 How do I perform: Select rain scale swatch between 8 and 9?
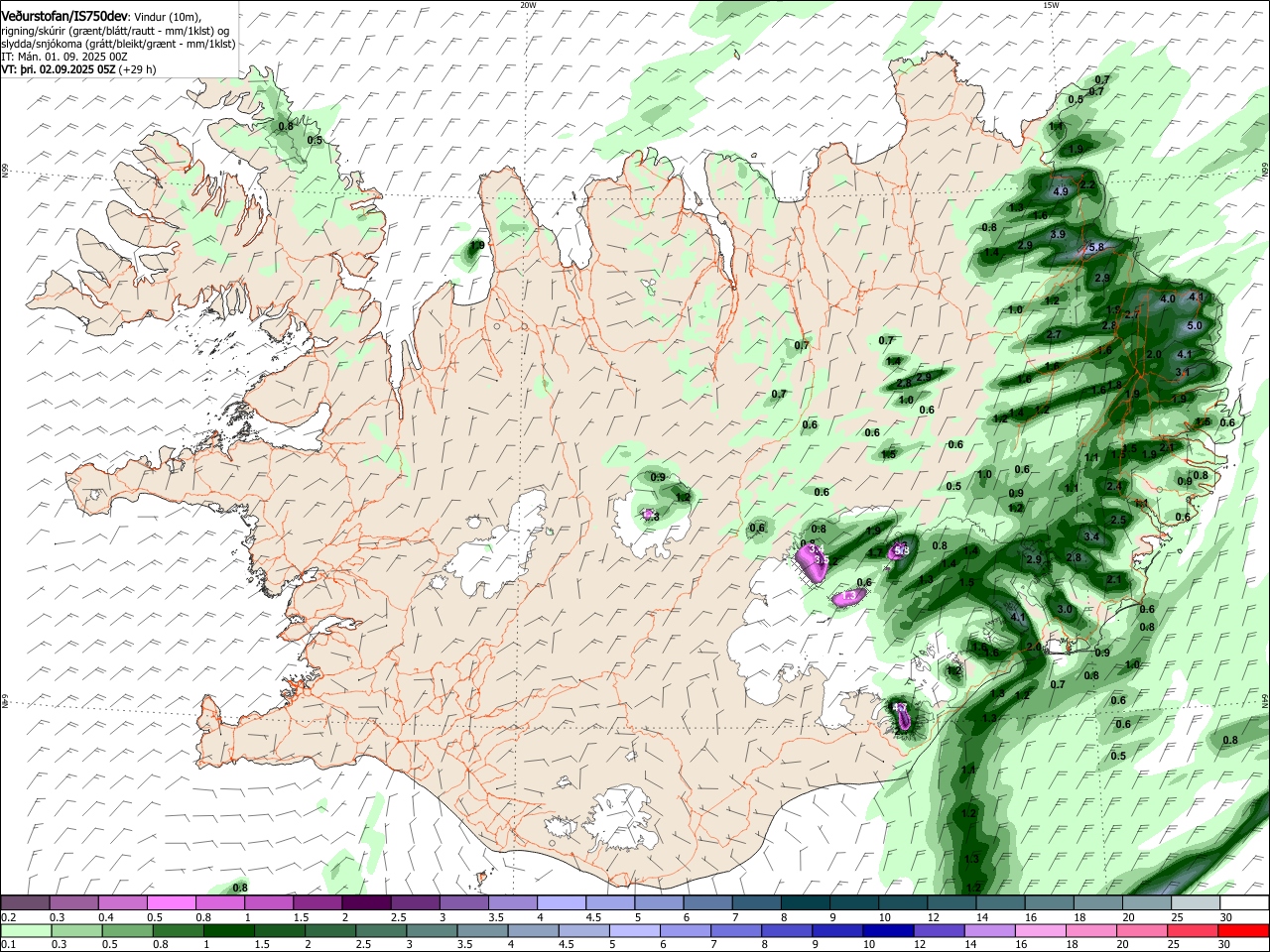click(x=787, y=930)
